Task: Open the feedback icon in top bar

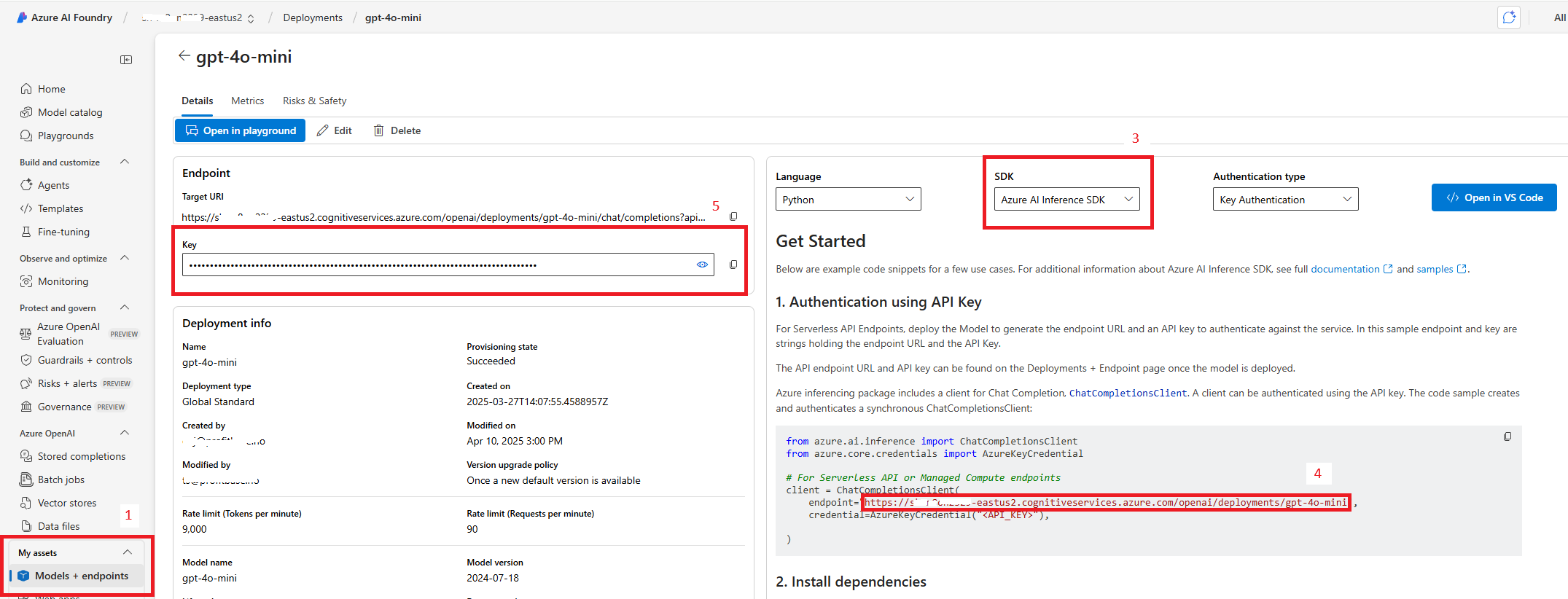Action: pyautogui.click(x=1508, y=17)
